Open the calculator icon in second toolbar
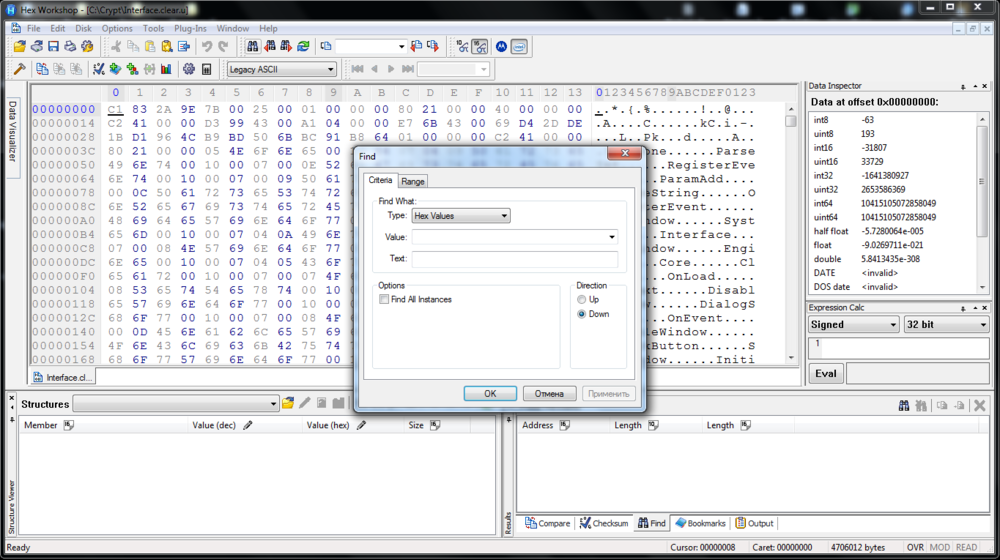 pyautogui.click(x=206, y=69)
